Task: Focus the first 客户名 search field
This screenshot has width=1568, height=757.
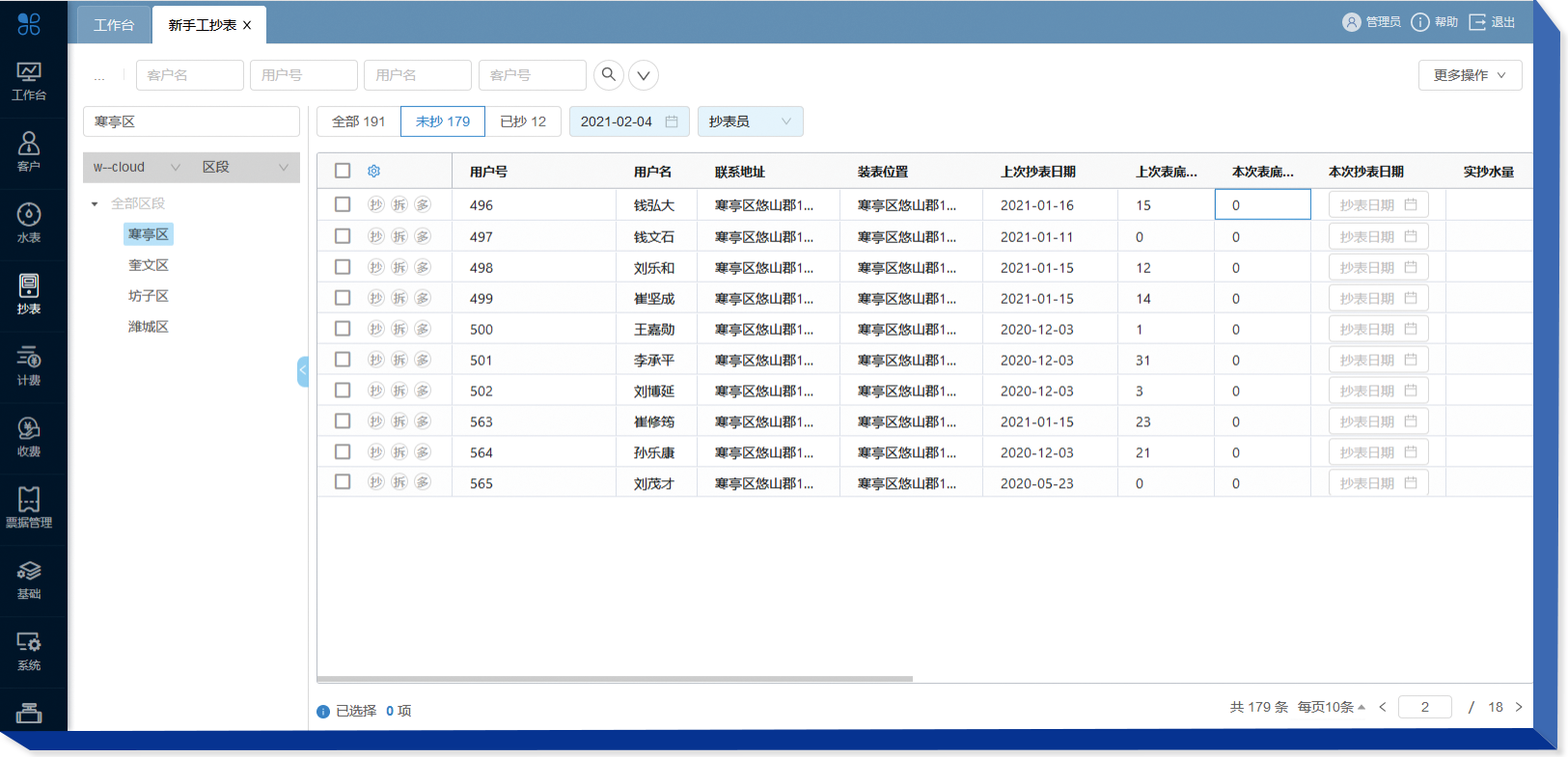Action: coord(190,75)
